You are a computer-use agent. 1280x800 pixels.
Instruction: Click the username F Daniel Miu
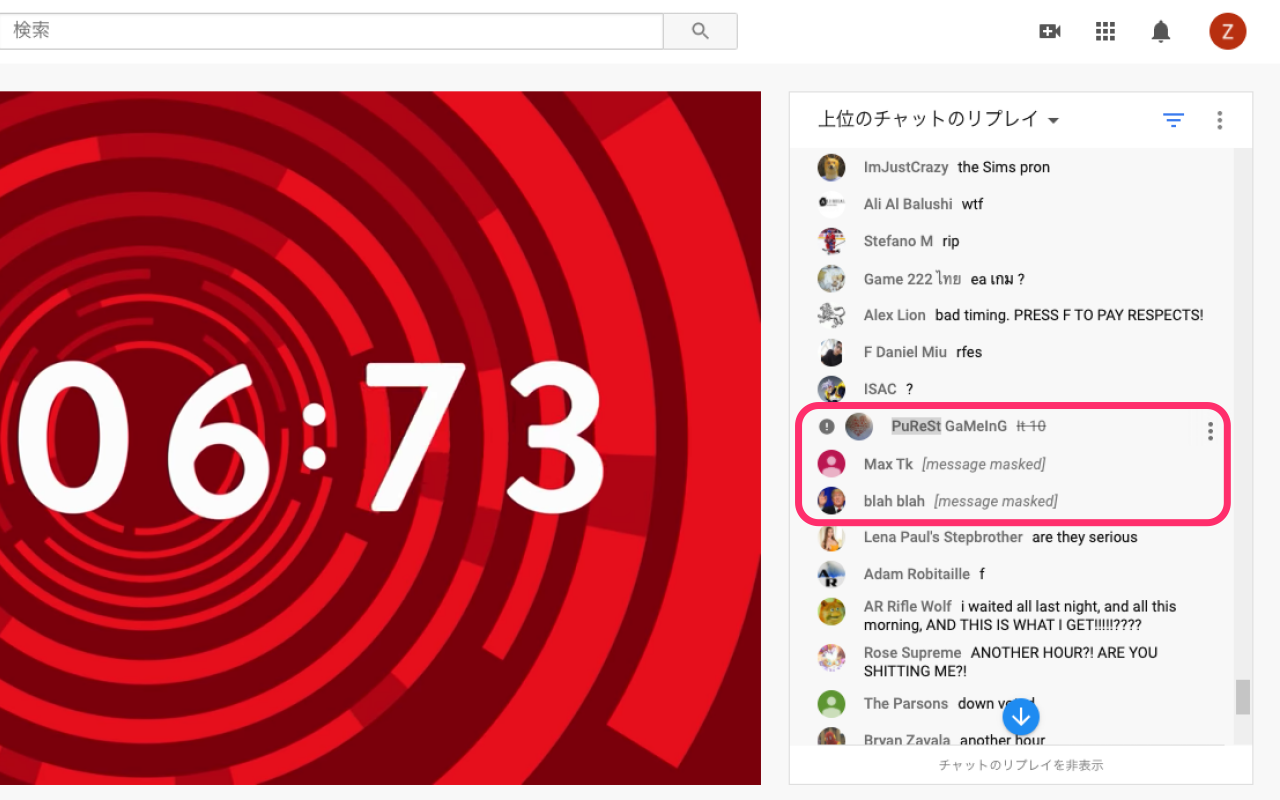[905, 352]
